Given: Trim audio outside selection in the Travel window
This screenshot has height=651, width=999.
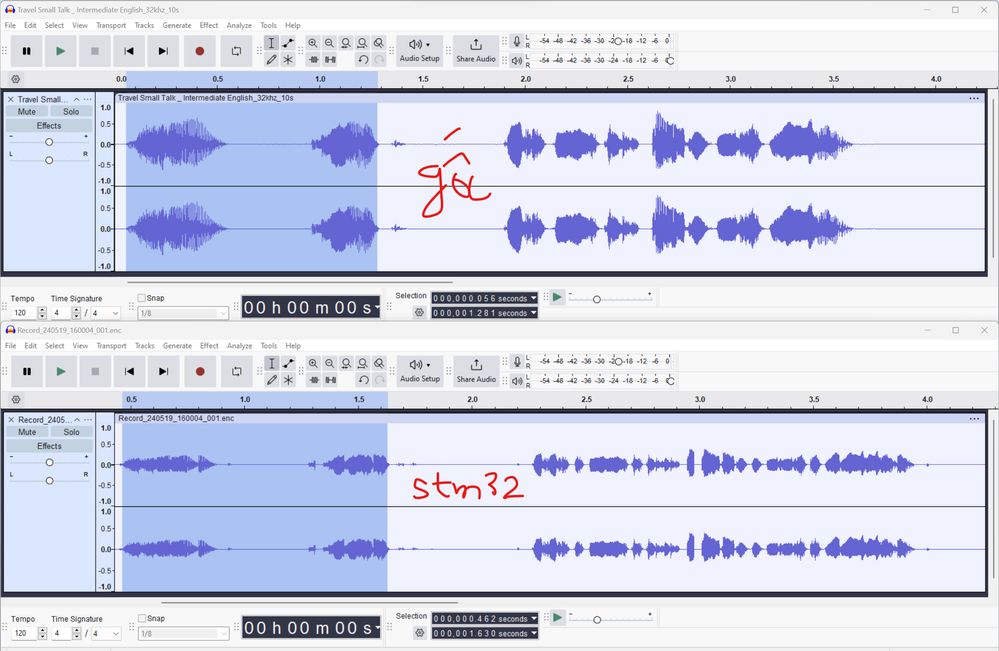Looking at the screenshot, I should click(x=313, y=59).
